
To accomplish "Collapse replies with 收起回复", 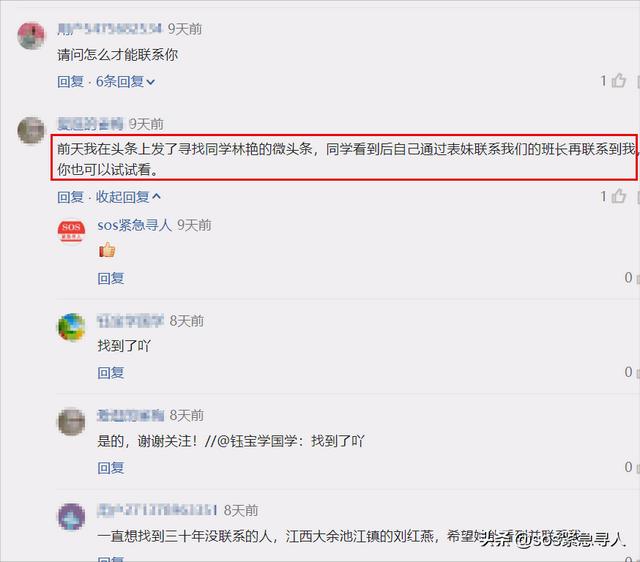I will [128, 197].
